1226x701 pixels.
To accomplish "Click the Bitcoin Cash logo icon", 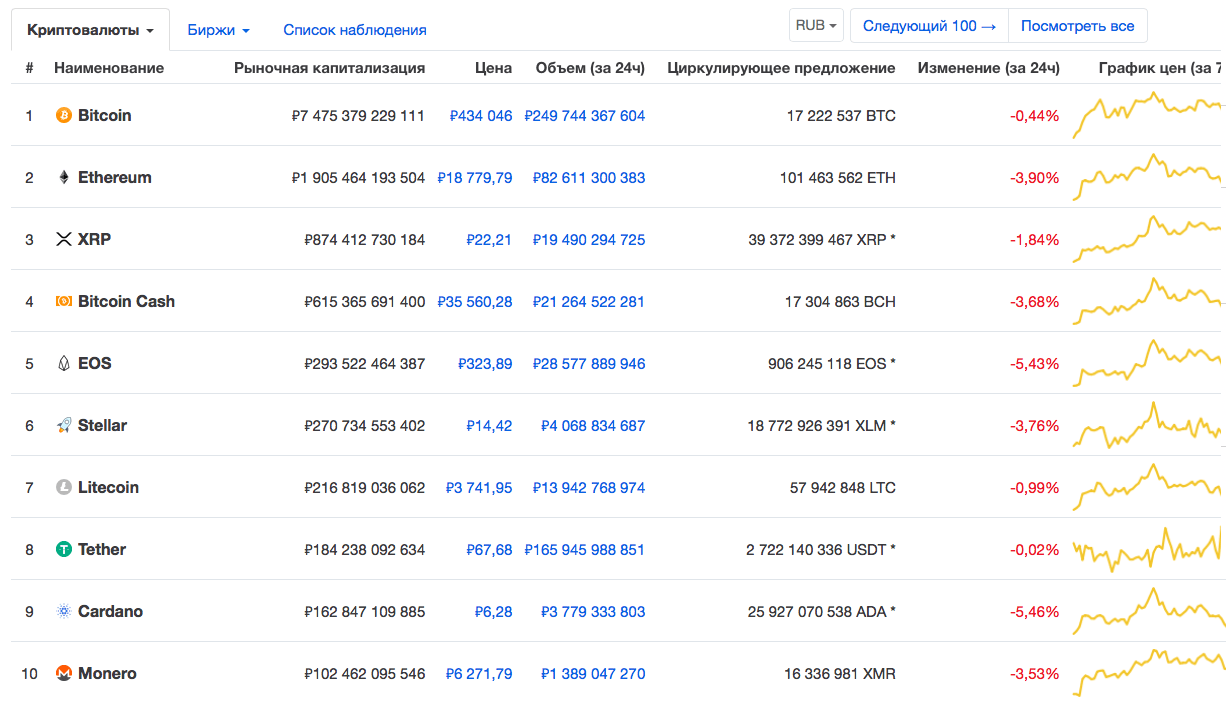I will coord(64,302).
